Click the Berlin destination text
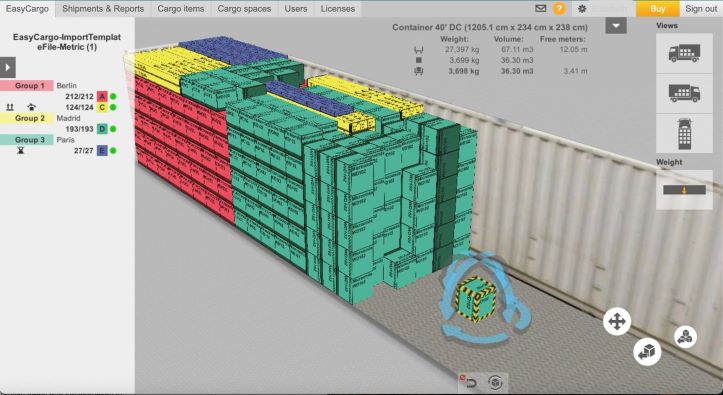Viewport: 723px width, 395px height. click(66, 86)
